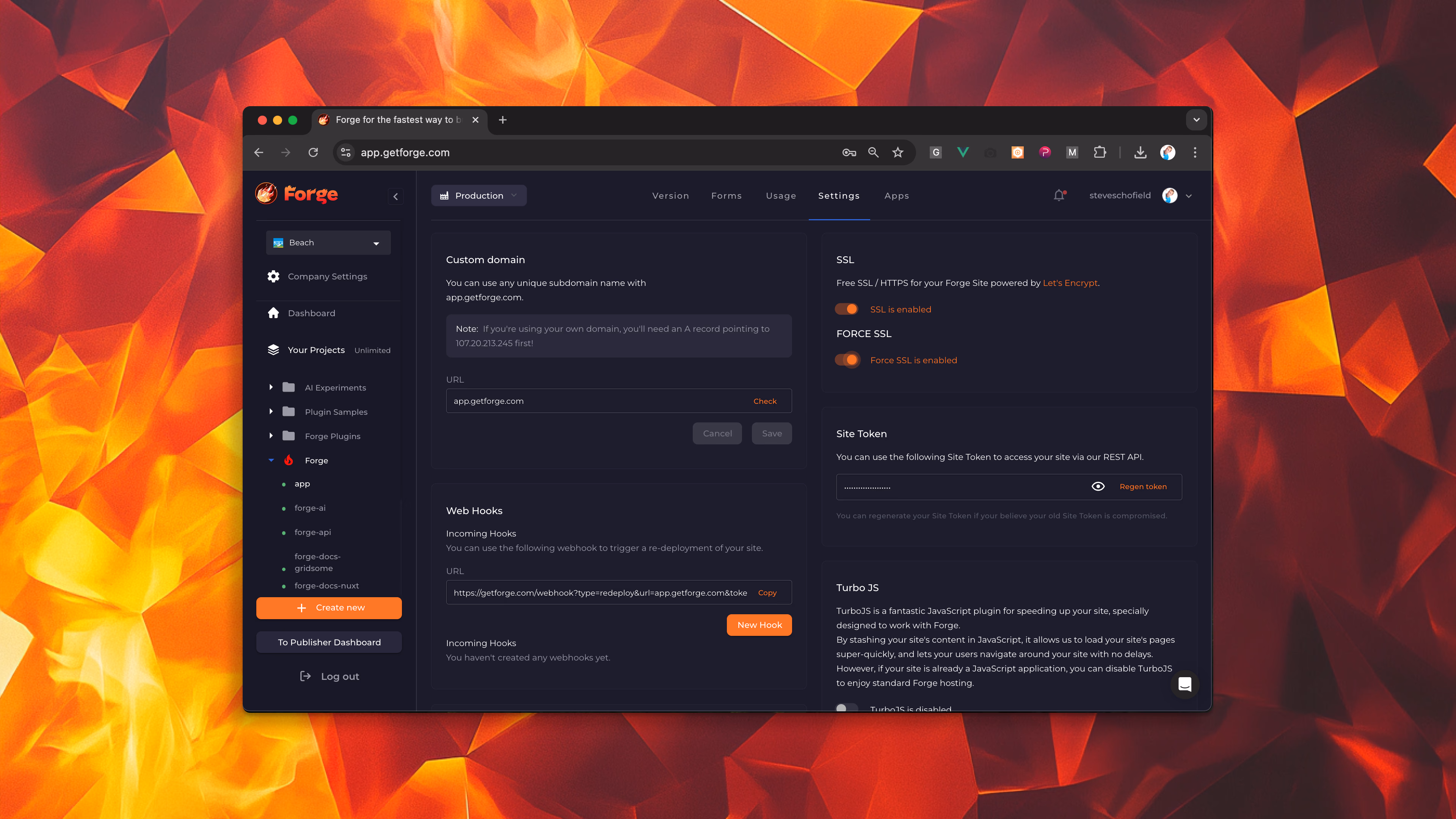Toggle the SSL enabled switch
This screenshot has height=819, width=1456.
(847, 309)
